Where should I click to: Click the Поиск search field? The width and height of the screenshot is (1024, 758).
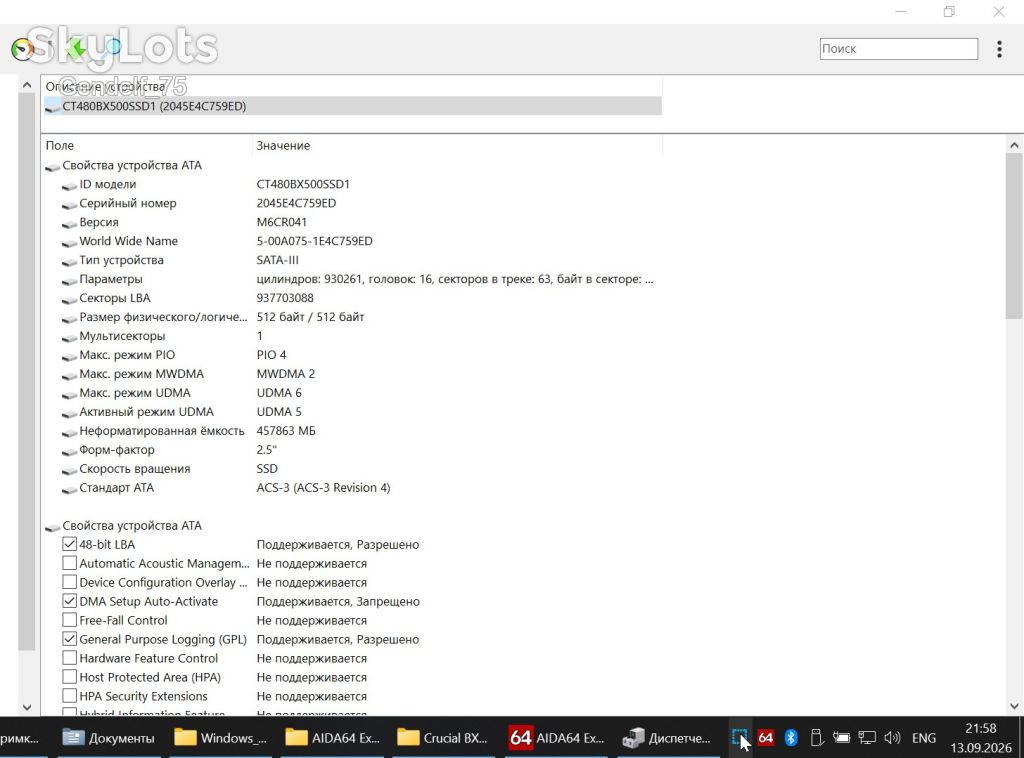point(899,49)
